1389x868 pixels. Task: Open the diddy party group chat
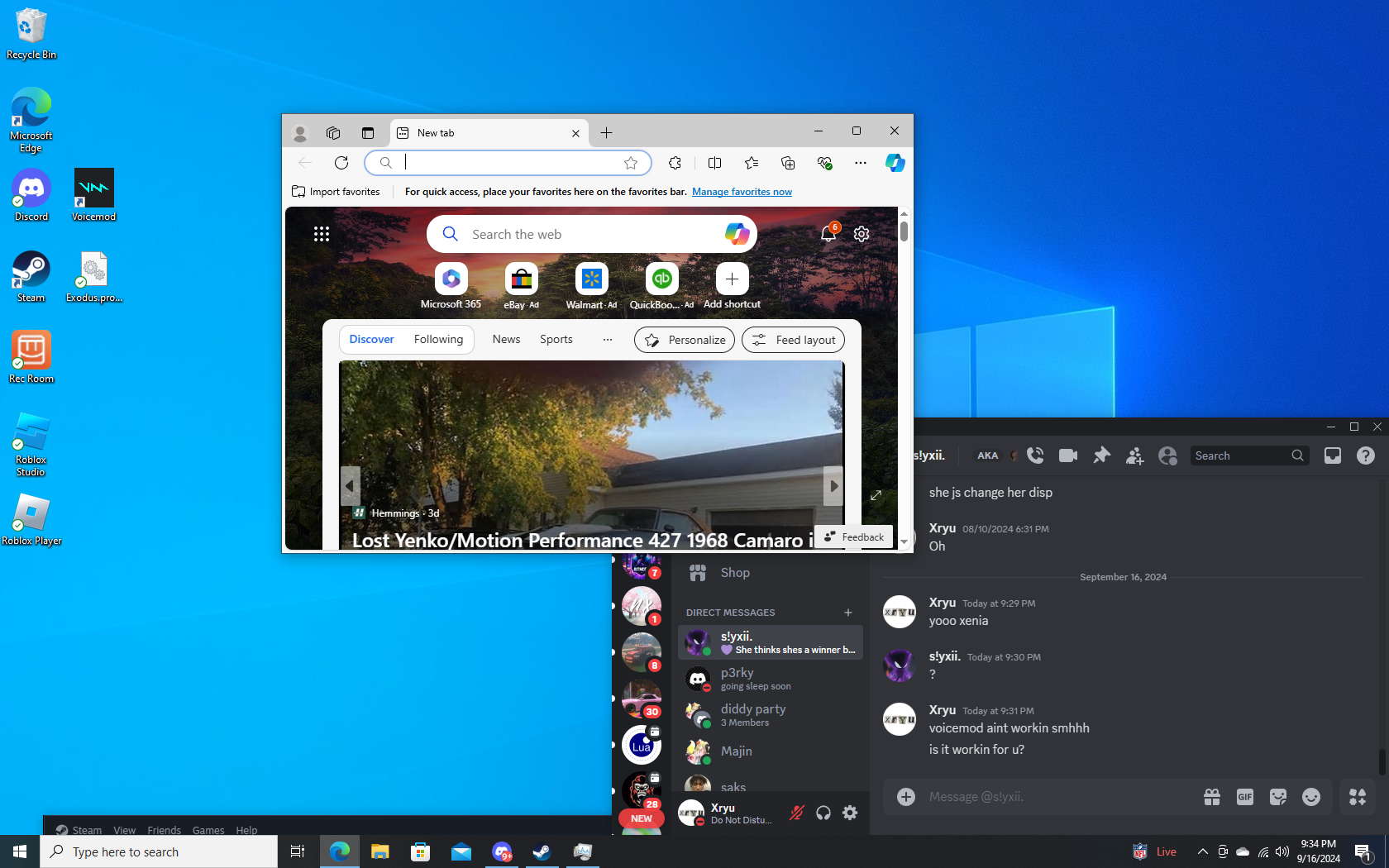click(770, 715)
